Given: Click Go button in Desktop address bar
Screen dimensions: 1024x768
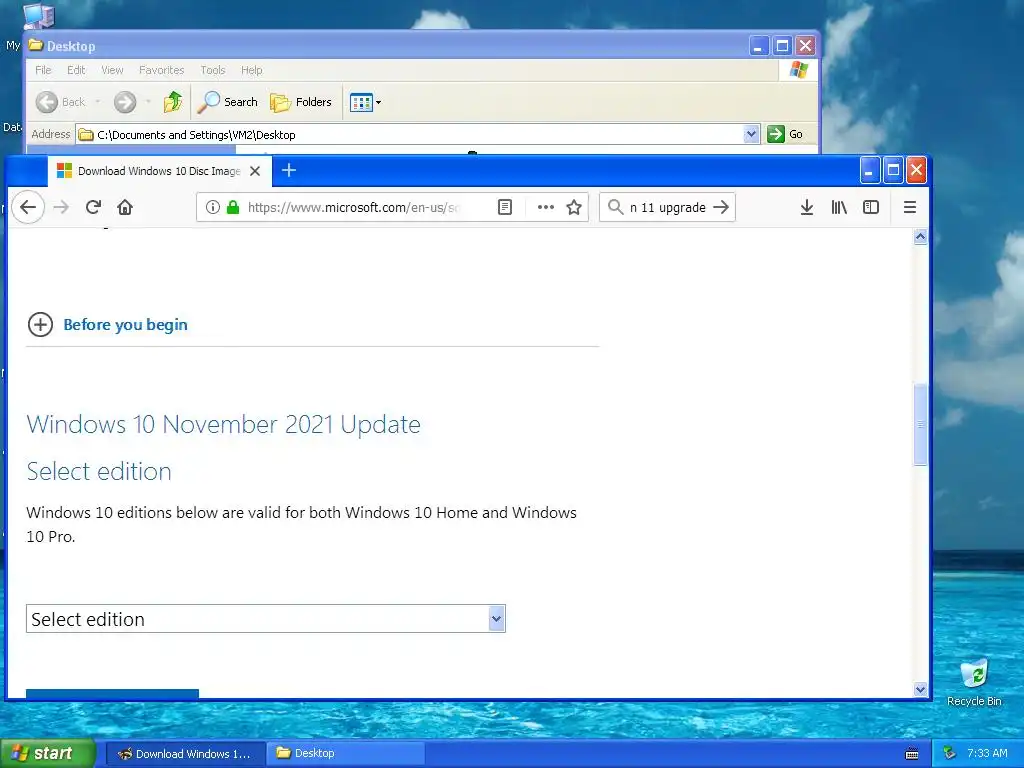Looking at the screenshot, I should tap(786, 135).
